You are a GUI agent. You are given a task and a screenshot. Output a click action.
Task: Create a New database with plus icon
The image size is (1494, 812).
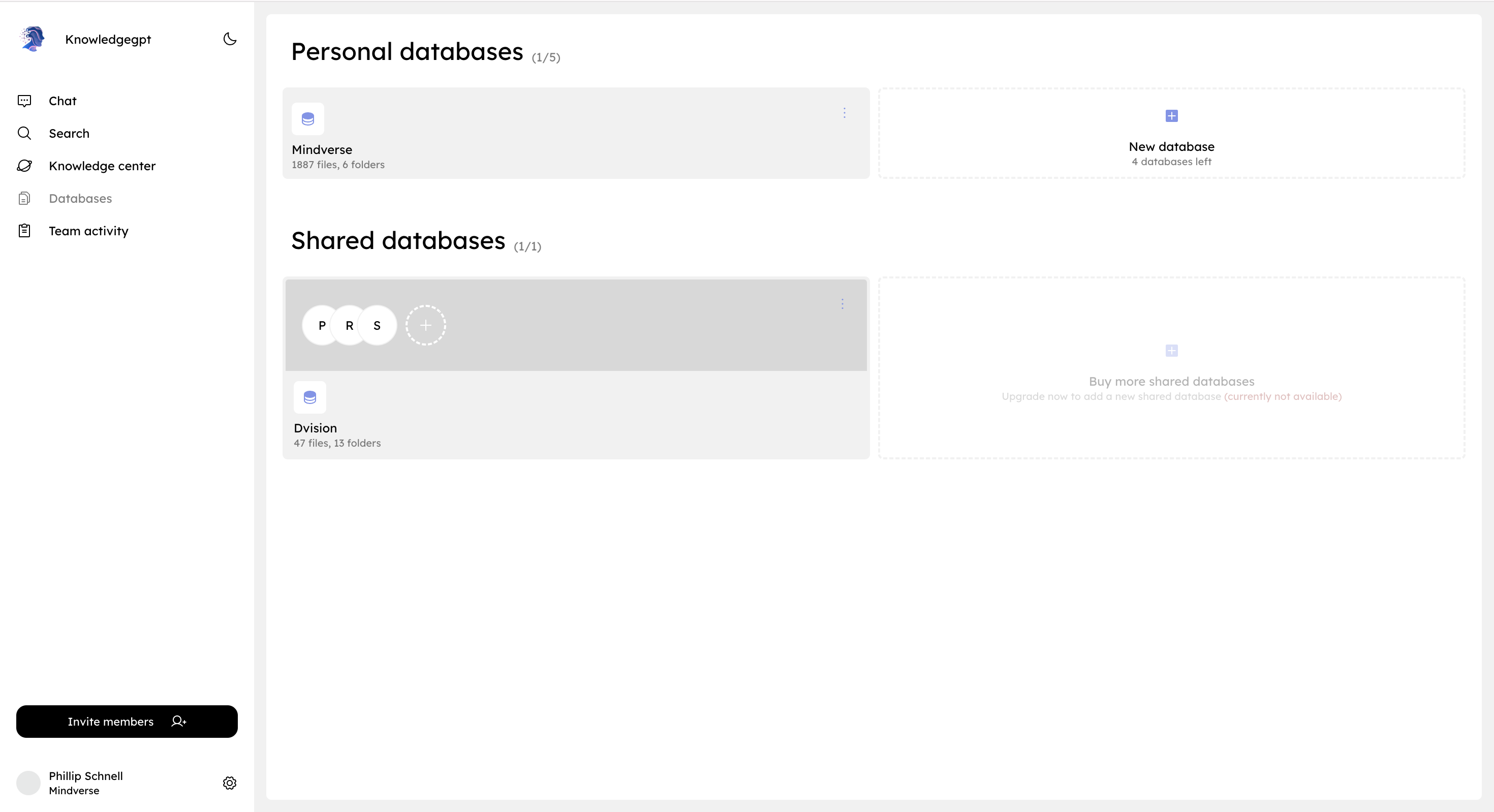pos(1171,116)
